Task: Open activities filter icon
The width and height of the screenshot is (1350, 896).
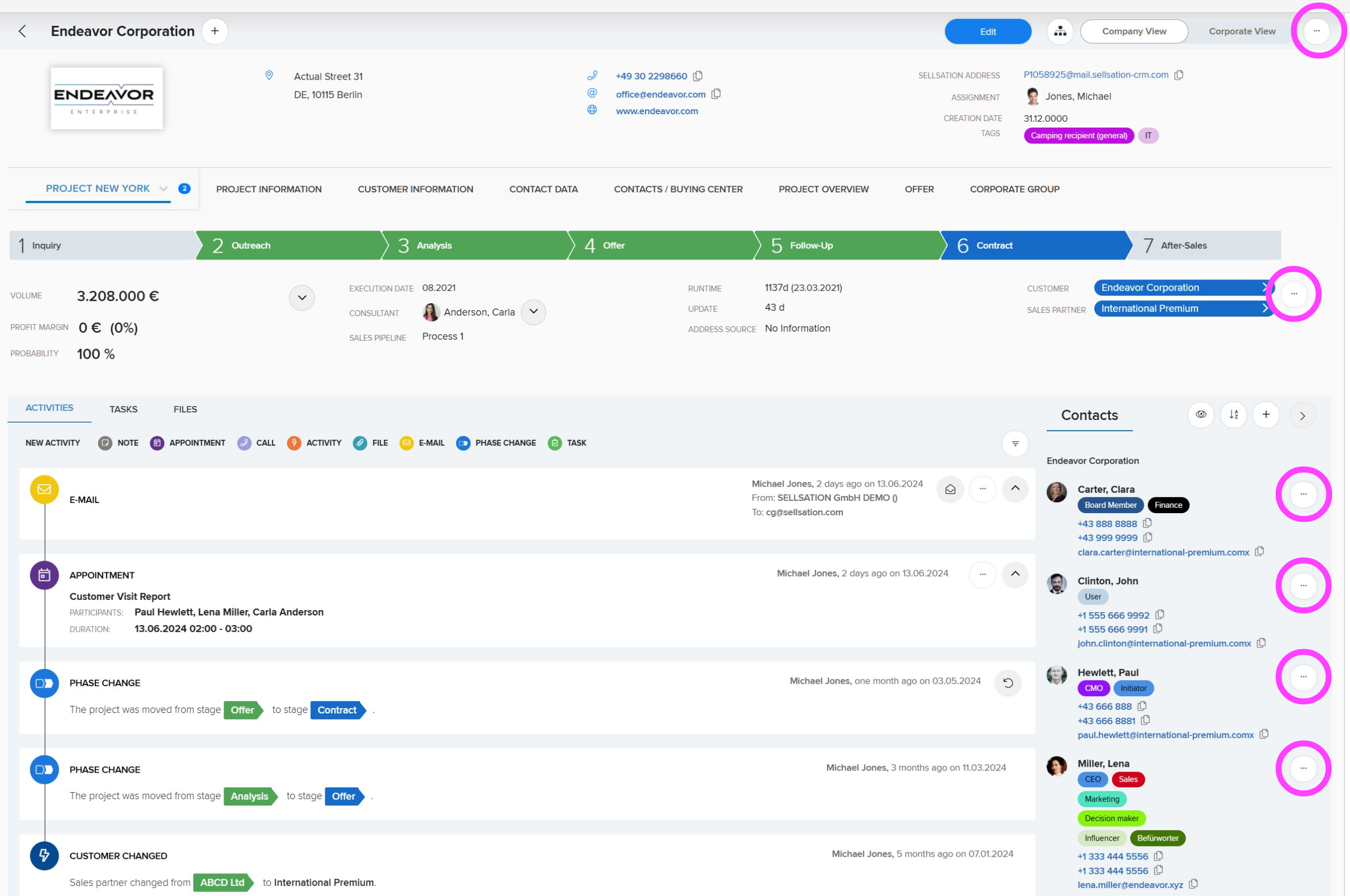Action: (x=1015, y=444)
